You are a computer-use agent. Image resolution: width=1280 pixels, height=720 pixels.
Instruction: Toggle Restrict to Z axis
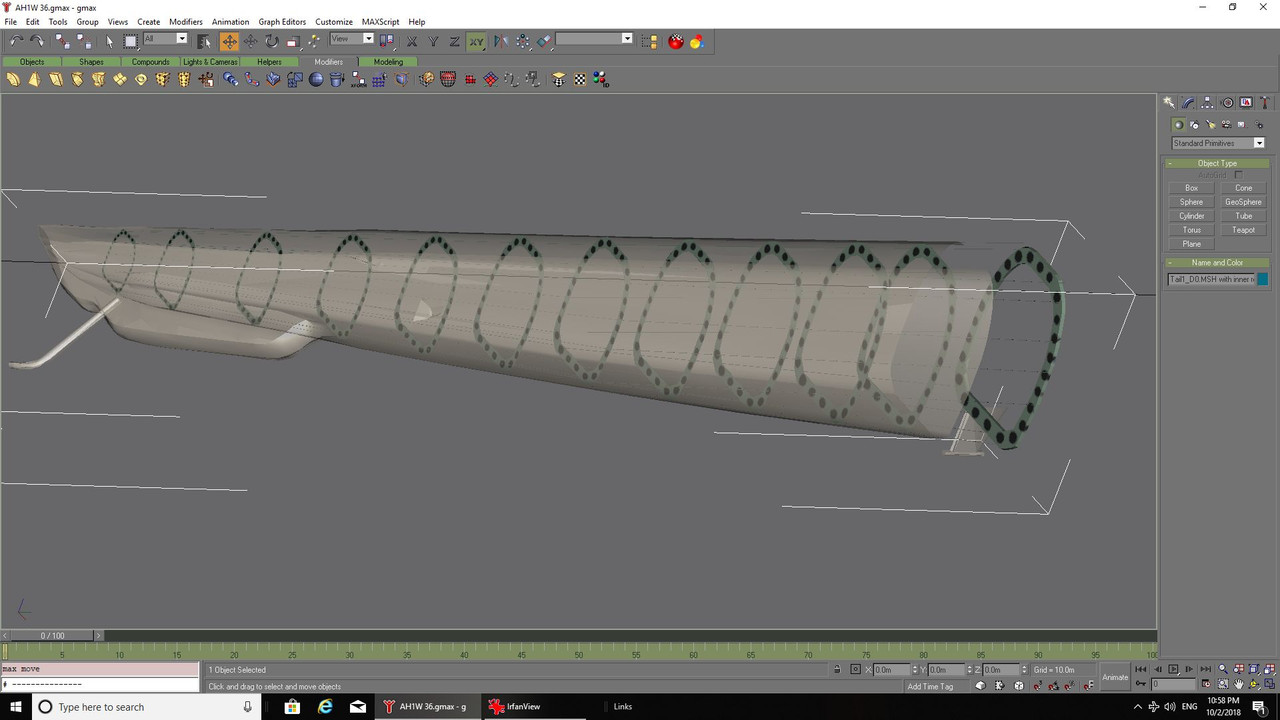coord(454,41)
